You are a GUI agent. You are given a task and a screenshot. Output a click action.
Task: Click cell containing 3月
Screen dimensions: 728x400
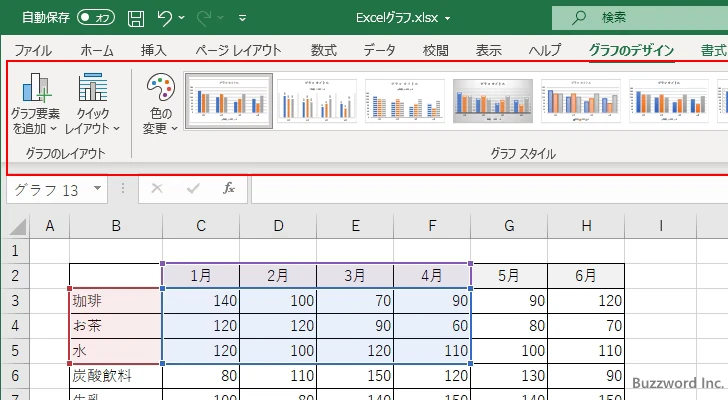point(355,276)
